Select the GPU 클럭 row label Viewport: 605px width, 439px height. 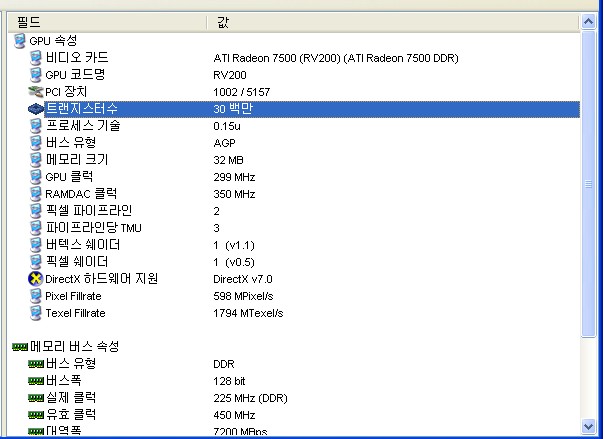point(69,177)
